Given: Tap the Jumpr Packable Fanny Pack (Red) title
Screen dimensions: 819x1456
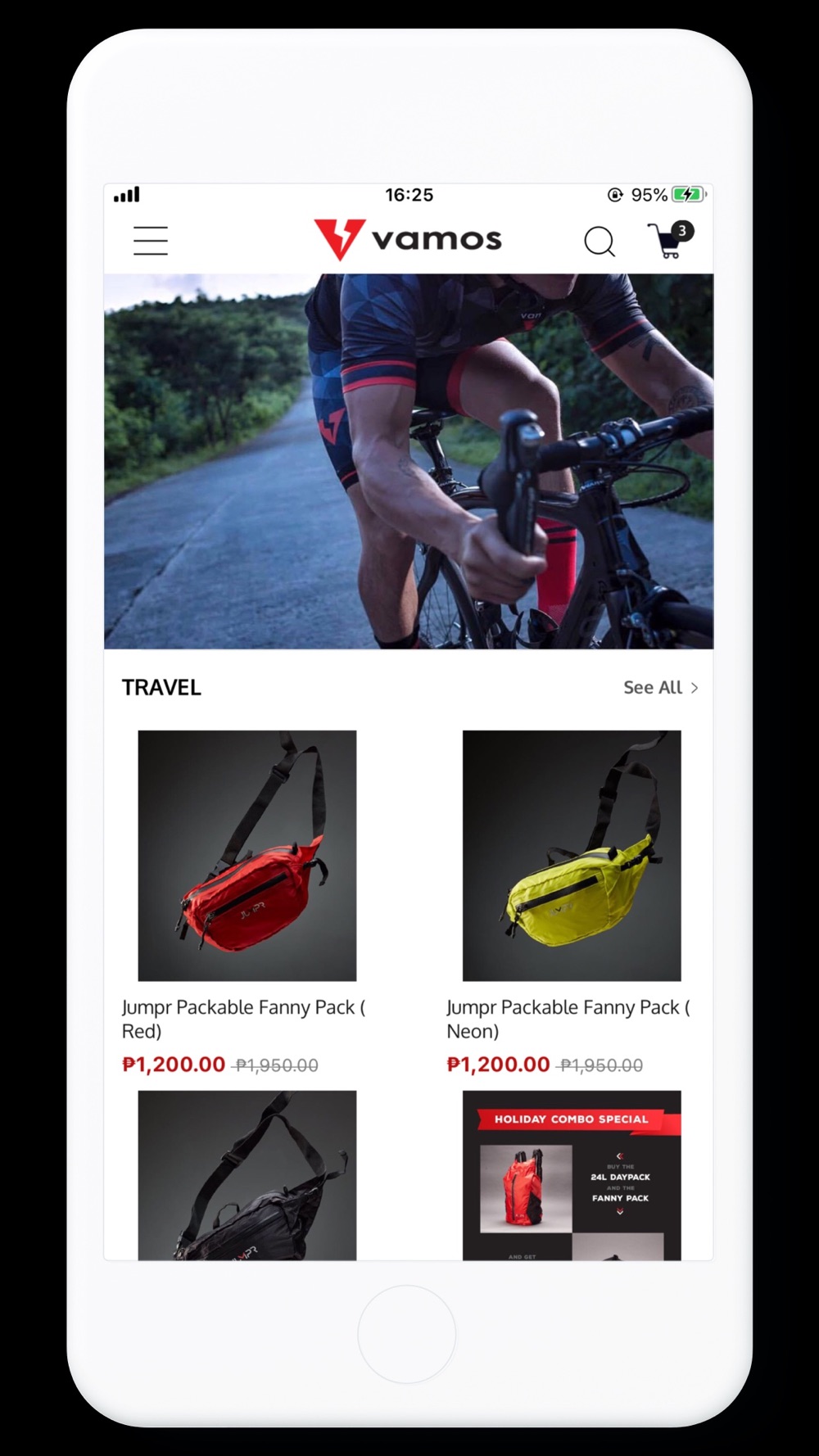Looking at the screenshot, I should (243, 1019).
